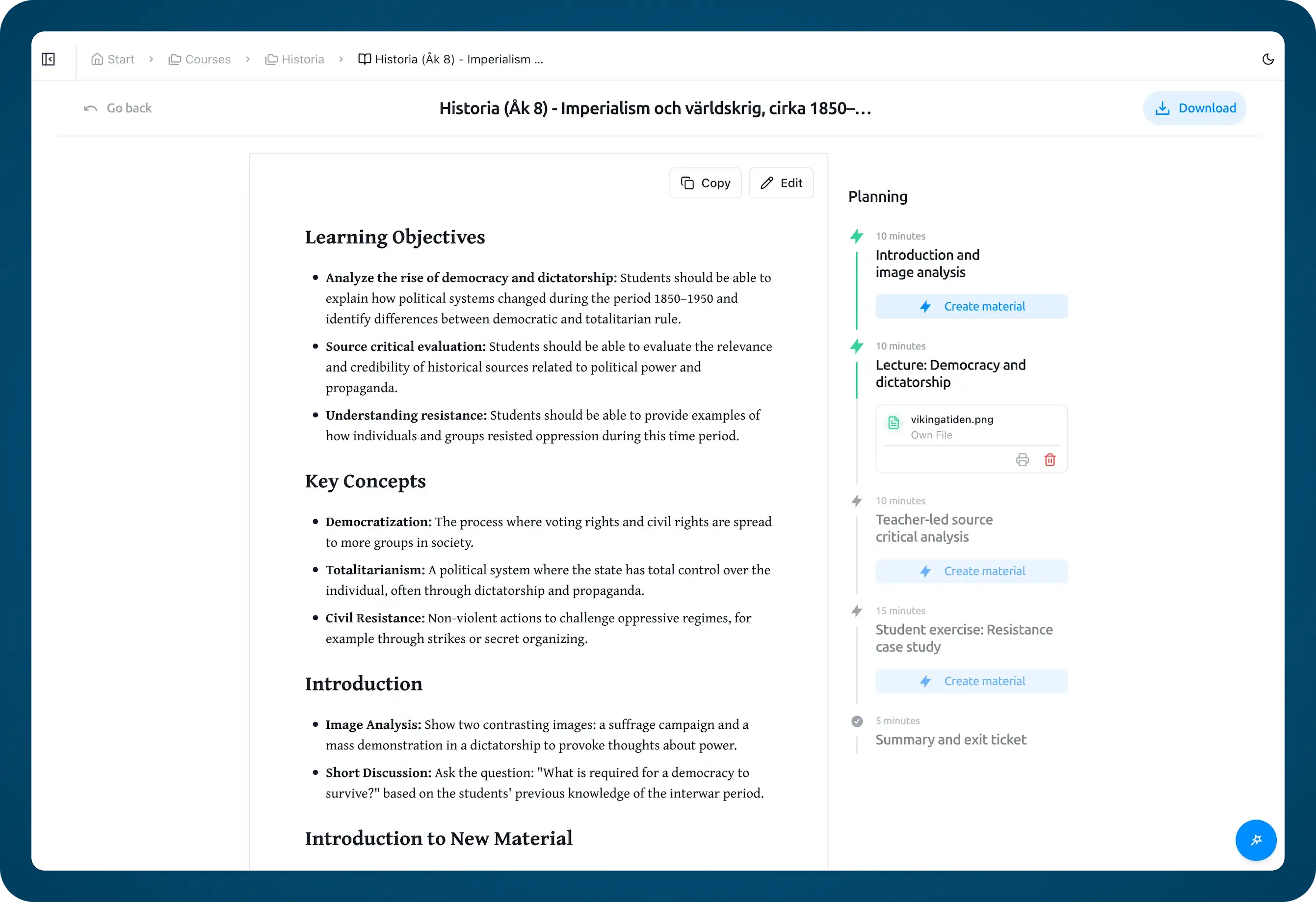The width and height of the screenshot is (1316, 902).
Task: Click the Summary step checkmark icon
Action: point(857,721)
